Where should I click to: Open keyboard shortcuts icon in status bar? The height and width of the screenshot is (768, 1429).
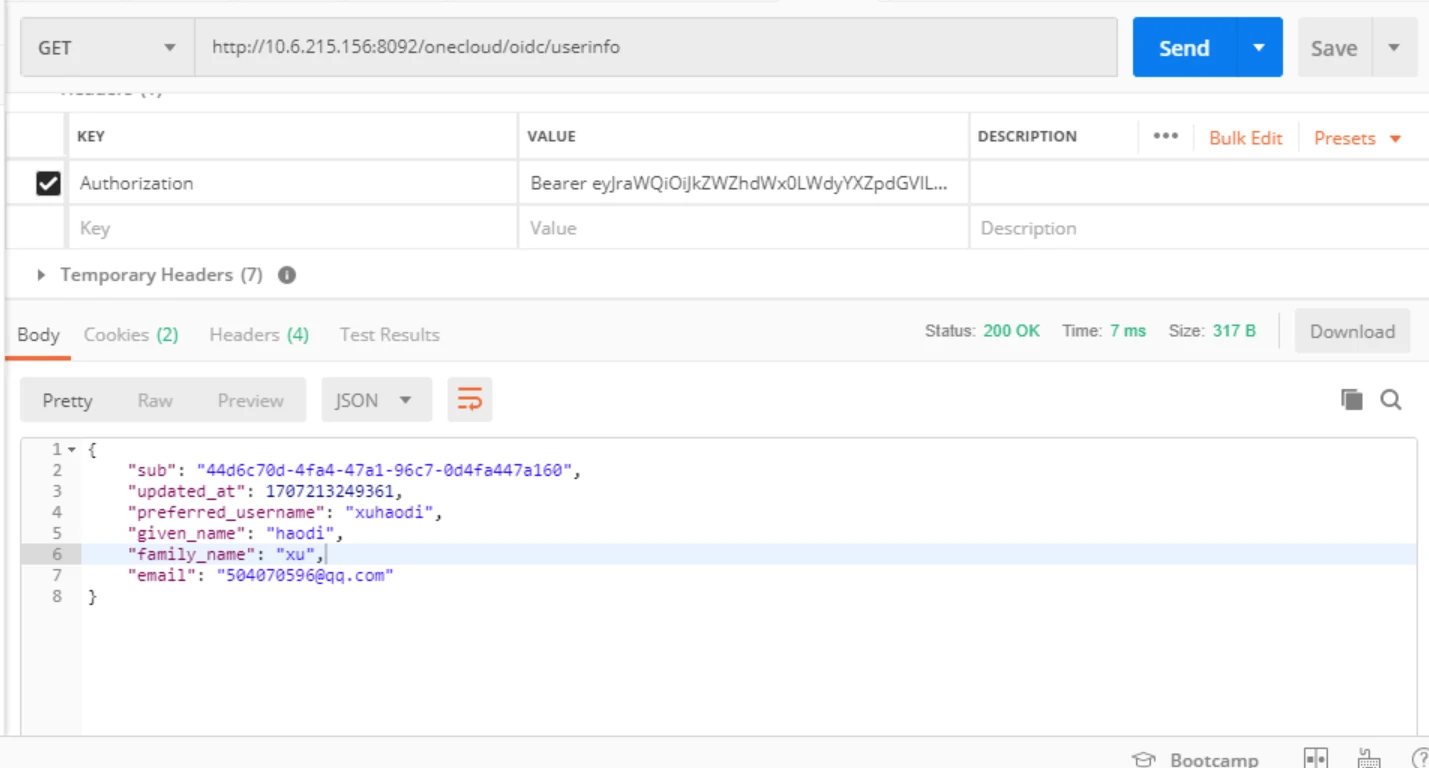(1368, 758)
